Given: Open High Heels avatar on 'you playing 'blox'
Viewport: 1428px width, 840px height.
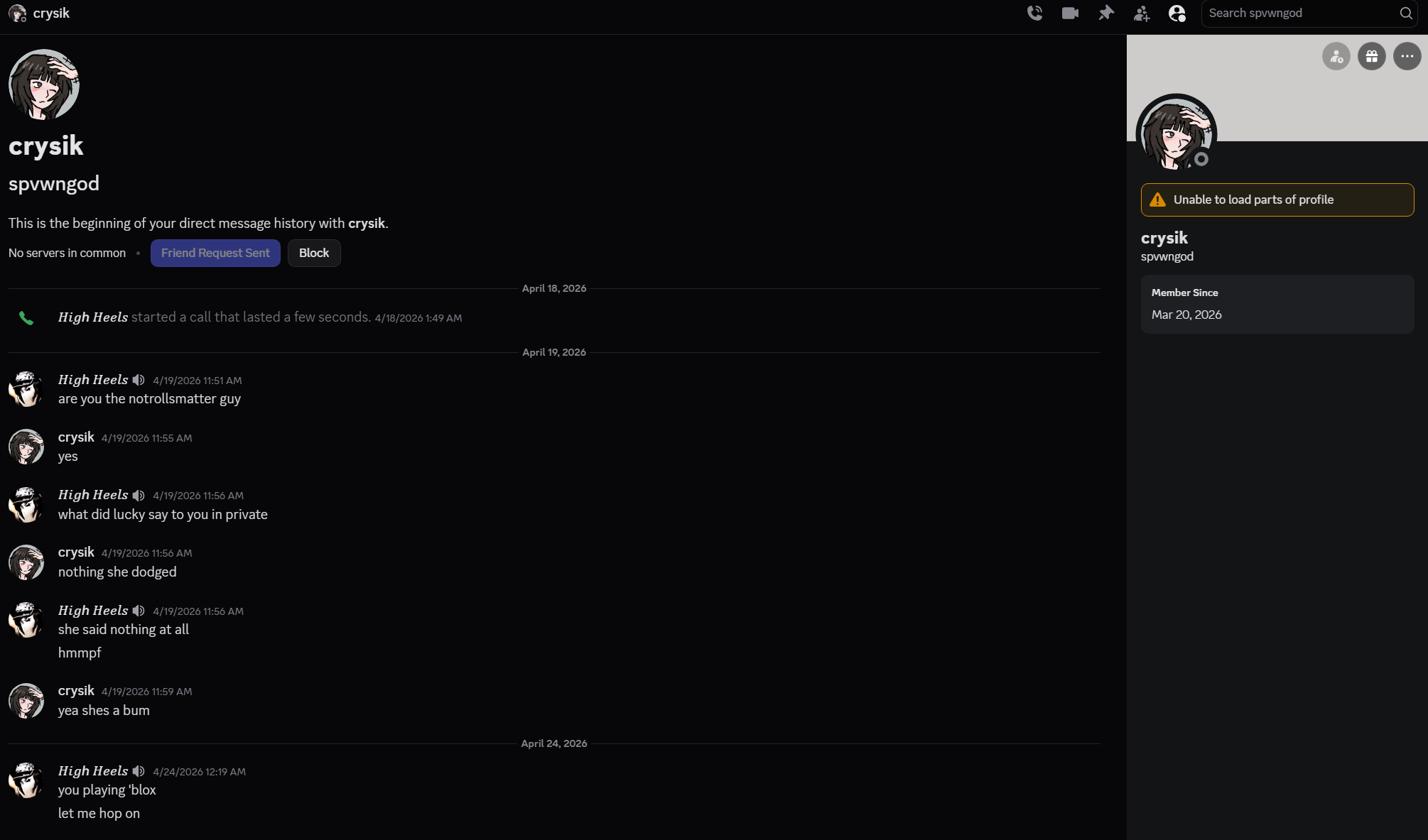Looking at the screenshot, I should tap(26, 780).
